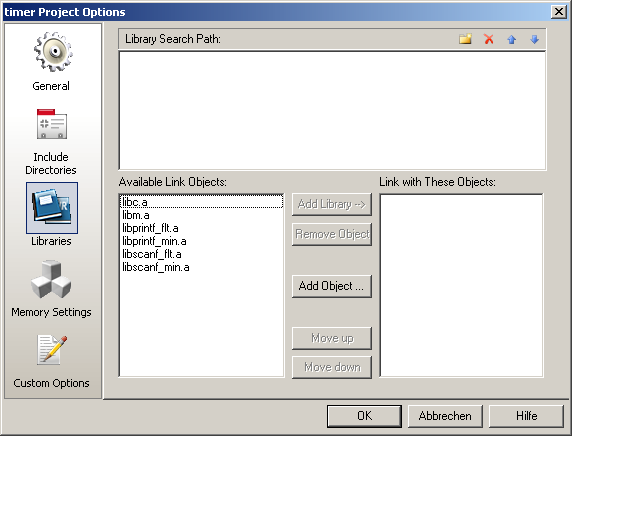Viewport: 640px width, 512px height.
Task: Confirm with the OK button
Action: [x=364, y=416]
